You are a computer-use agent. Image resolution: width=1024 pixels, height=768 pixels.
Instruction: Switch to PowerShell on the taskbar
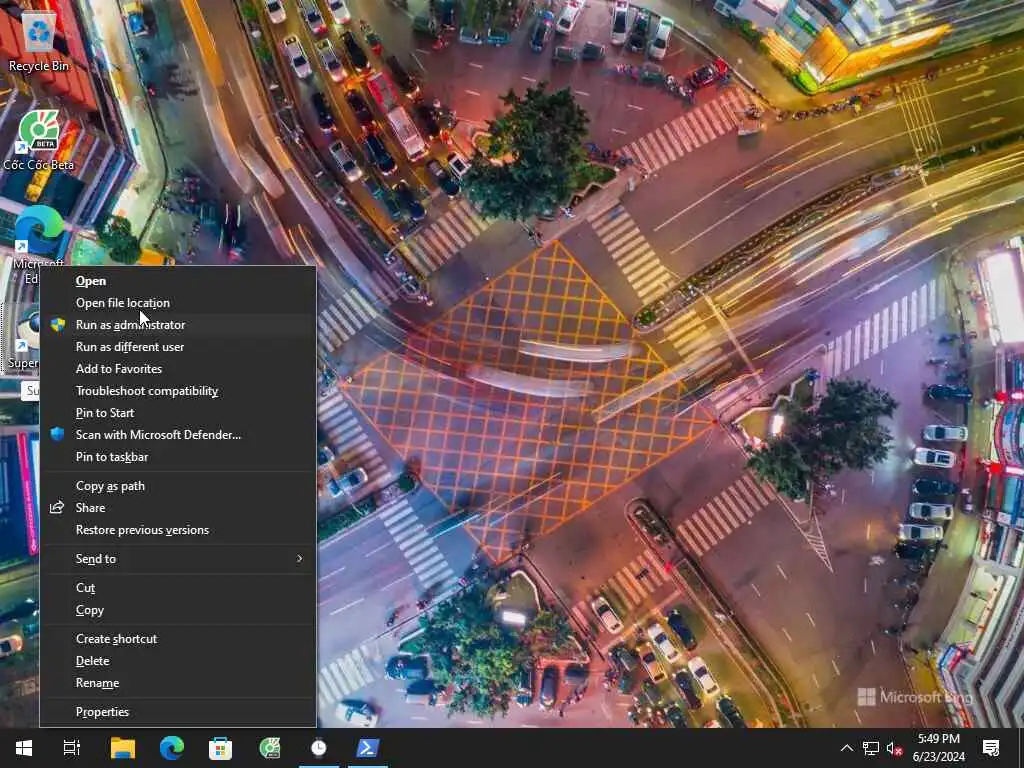(367, 748)
